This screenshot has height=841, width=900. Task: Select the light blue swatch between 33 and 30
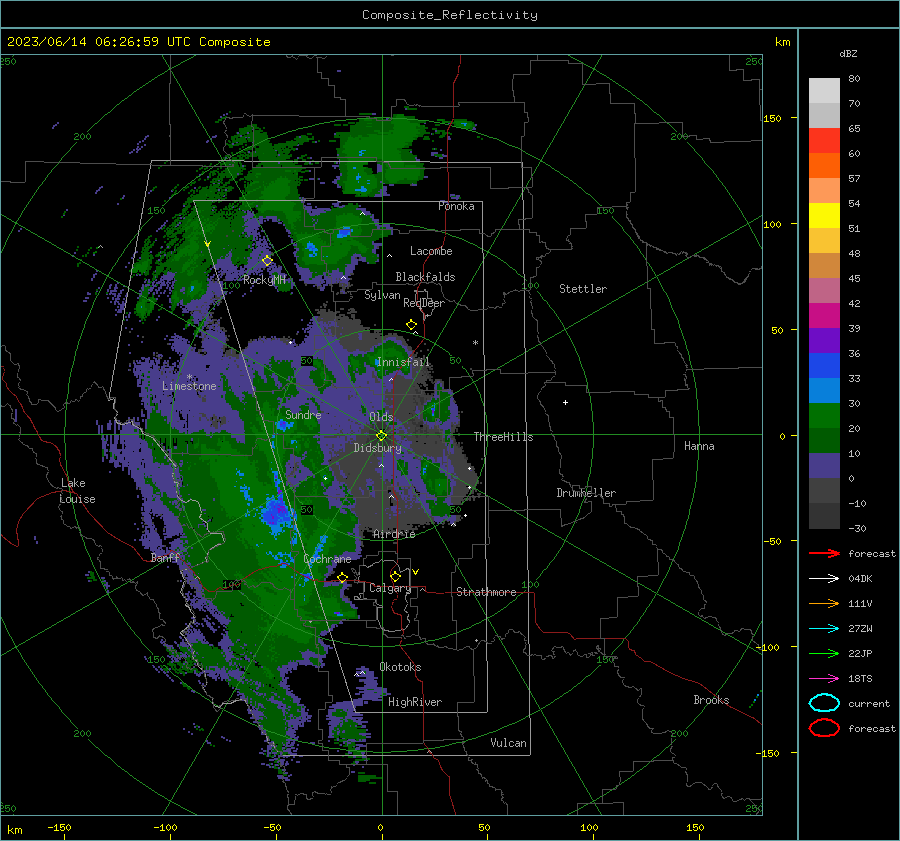pyautogui.click(x=824, y=390)
